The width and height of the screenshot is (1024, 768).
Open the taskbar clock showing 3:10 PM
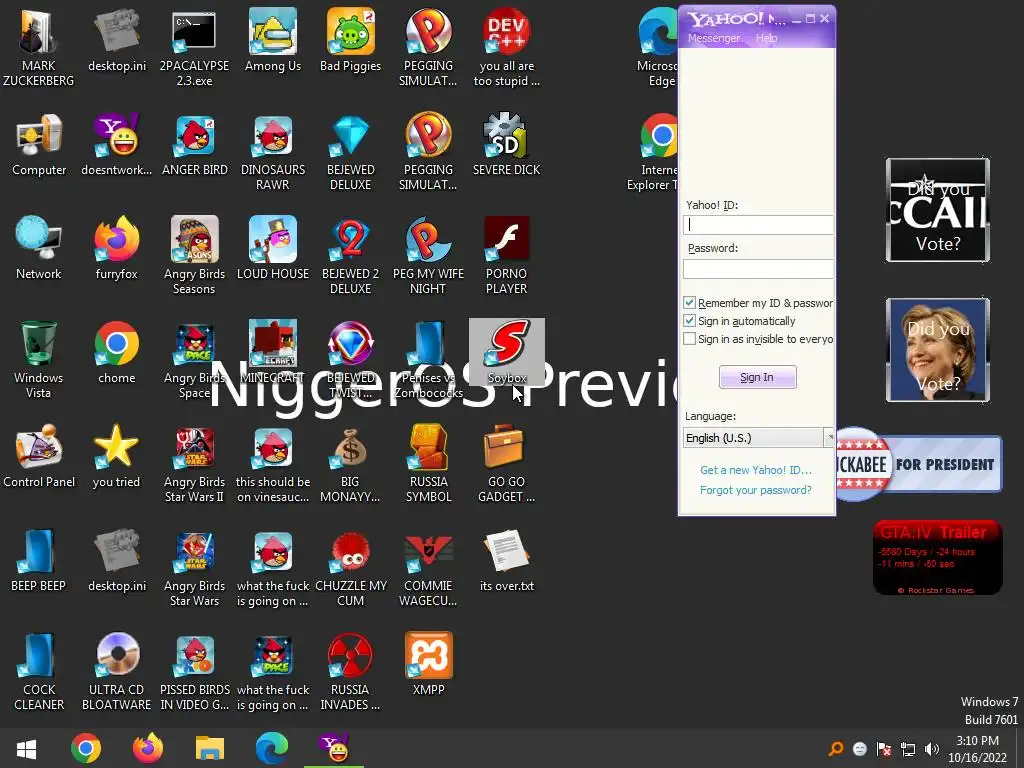tap(978, 749)
